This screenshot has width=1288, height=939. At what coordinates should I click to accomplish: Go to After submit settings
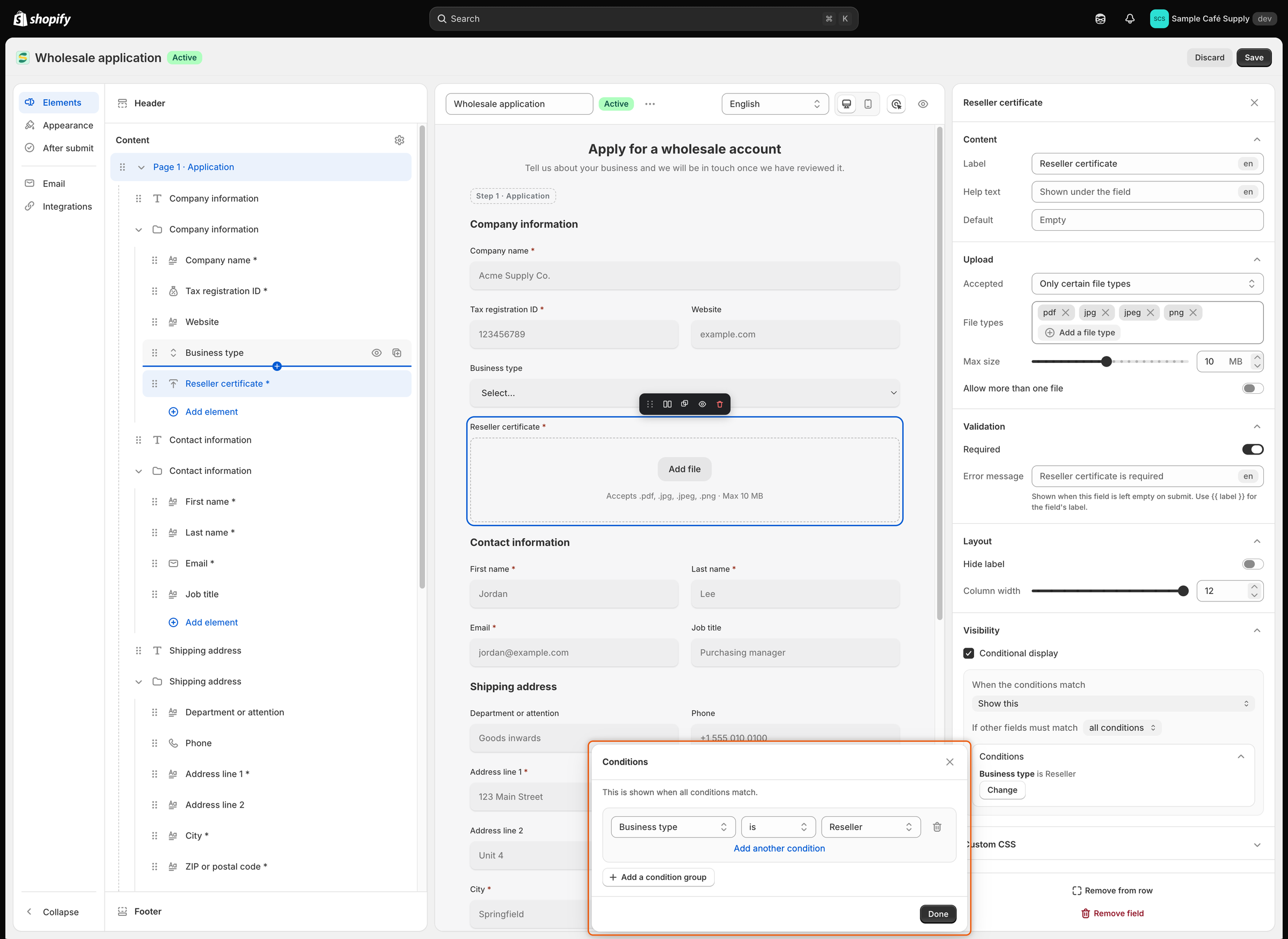click(x=59, y=148)
